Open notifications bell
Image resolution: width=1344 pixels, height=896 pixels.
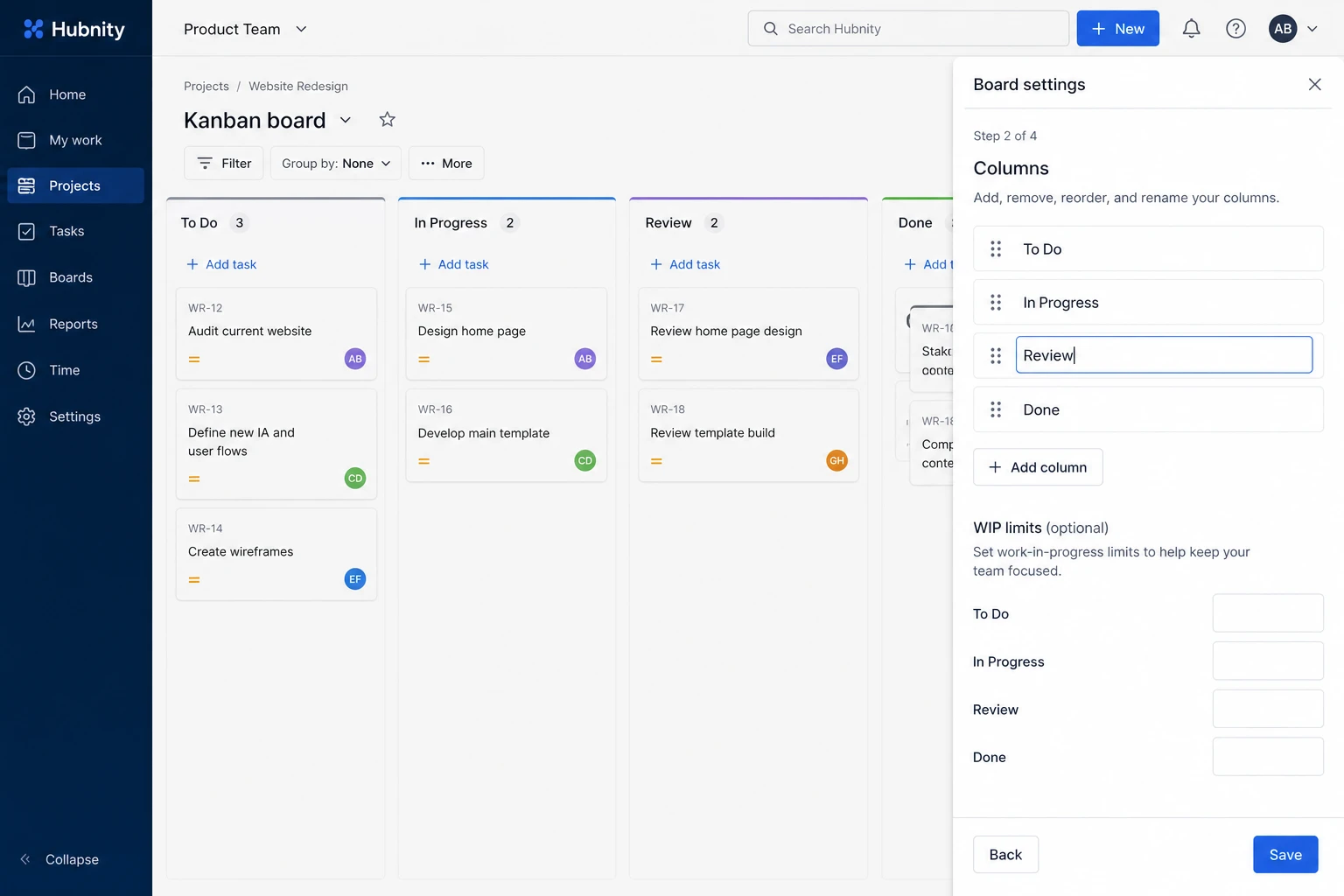(1191, 29)
